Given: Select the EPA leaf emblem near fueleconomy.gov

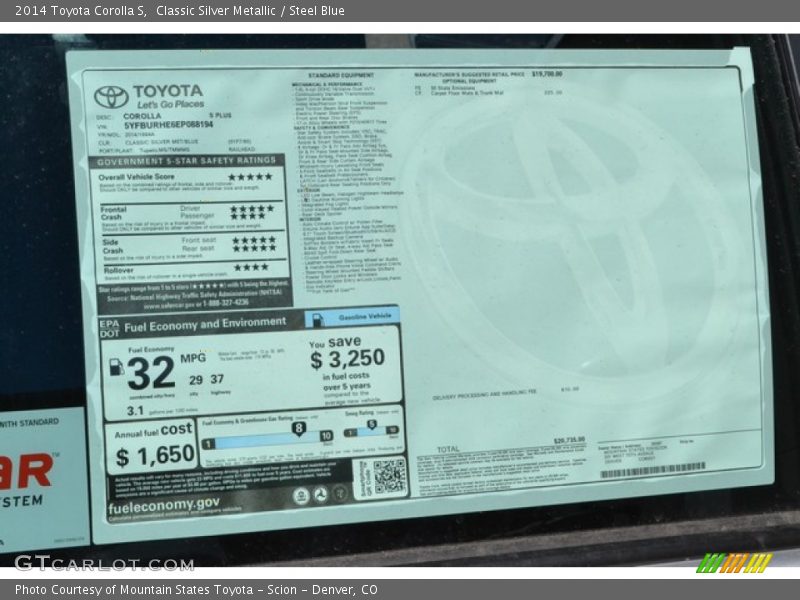Looking at the screenshot, I should [x=301, y=494].
